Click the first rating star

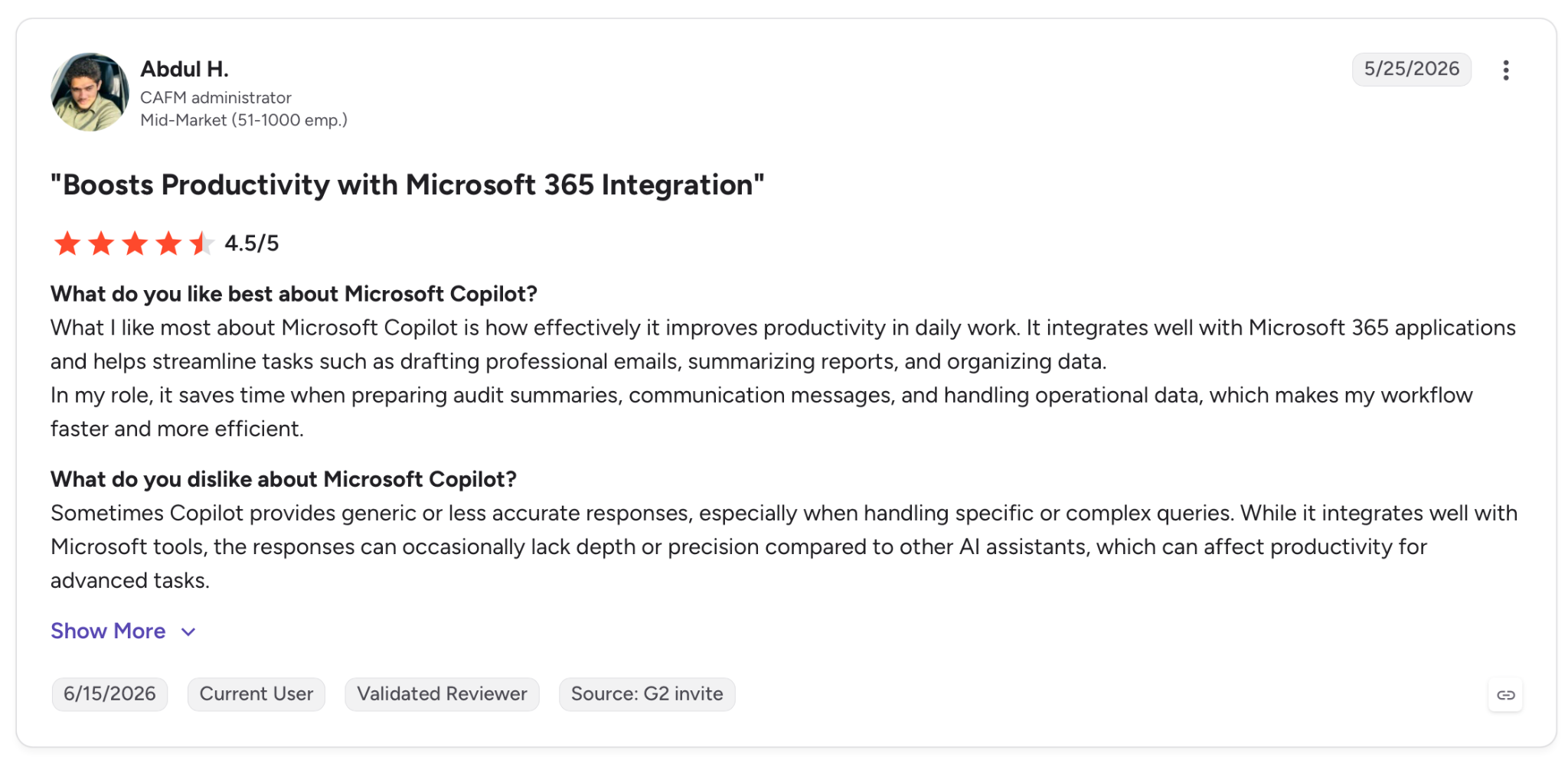point(67,243)
